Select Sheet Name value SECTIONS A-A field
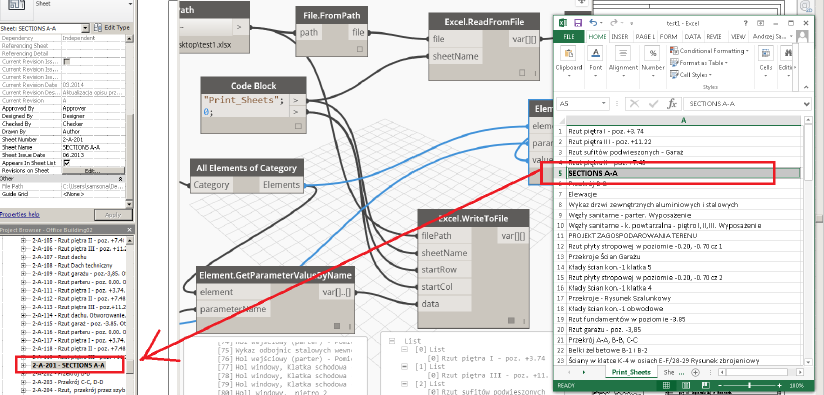Viewport: 824px width, 395px height. pos(93,148)
